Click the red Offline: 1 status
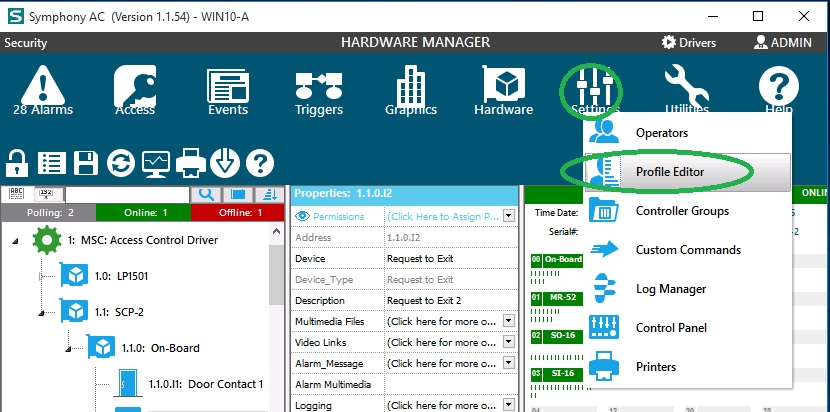The height and width of the screenshot is (412, 830). [x=238, y=213]
